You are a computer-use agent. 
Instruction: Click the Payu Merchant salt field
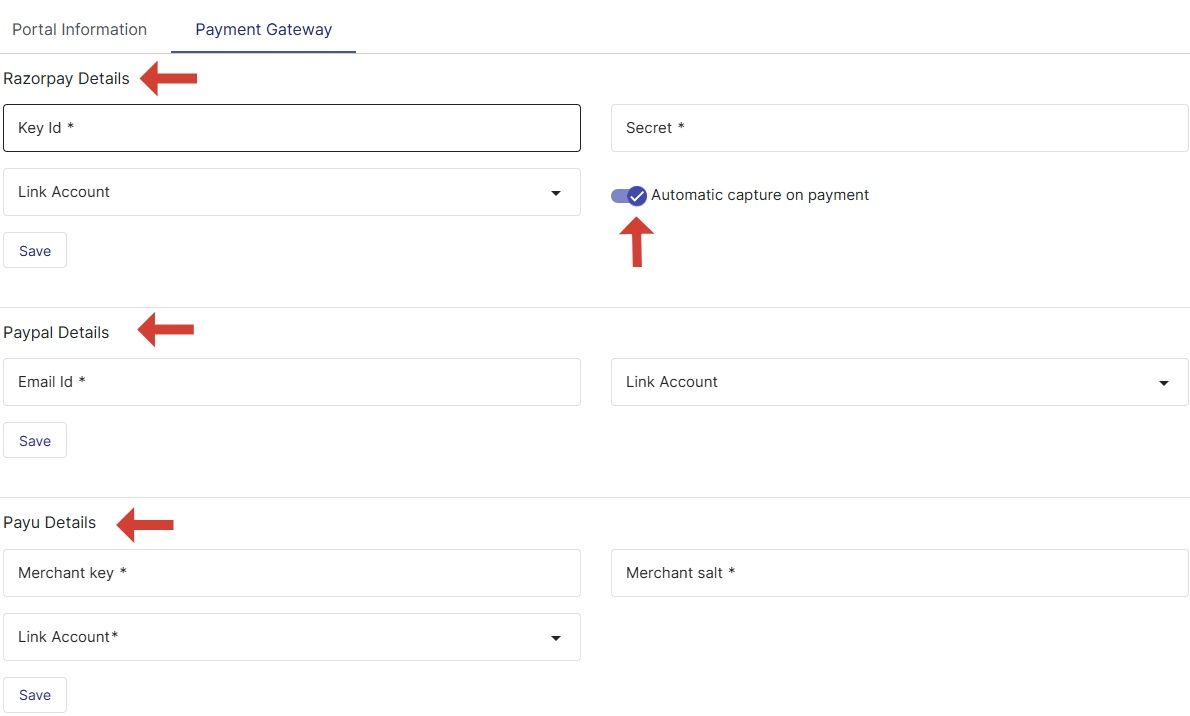899,573
